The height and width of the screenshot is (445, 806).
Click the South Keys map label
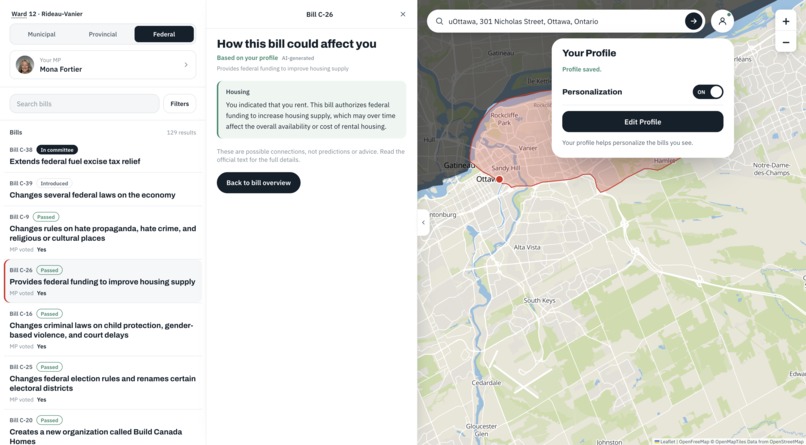(539, 301)
